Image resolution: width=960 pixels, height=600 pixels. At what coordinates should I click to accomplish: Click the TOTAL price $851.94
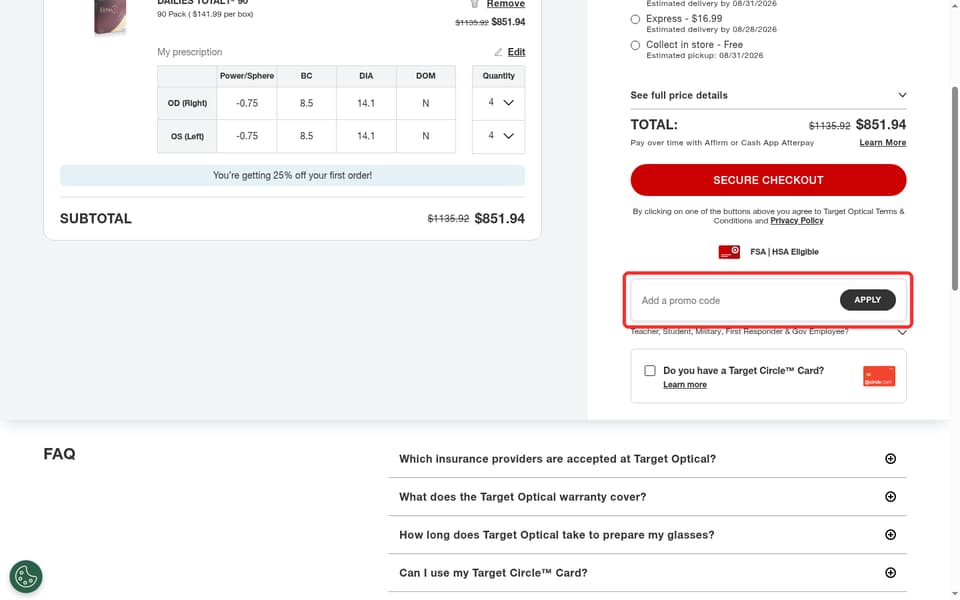pos(881,125)
